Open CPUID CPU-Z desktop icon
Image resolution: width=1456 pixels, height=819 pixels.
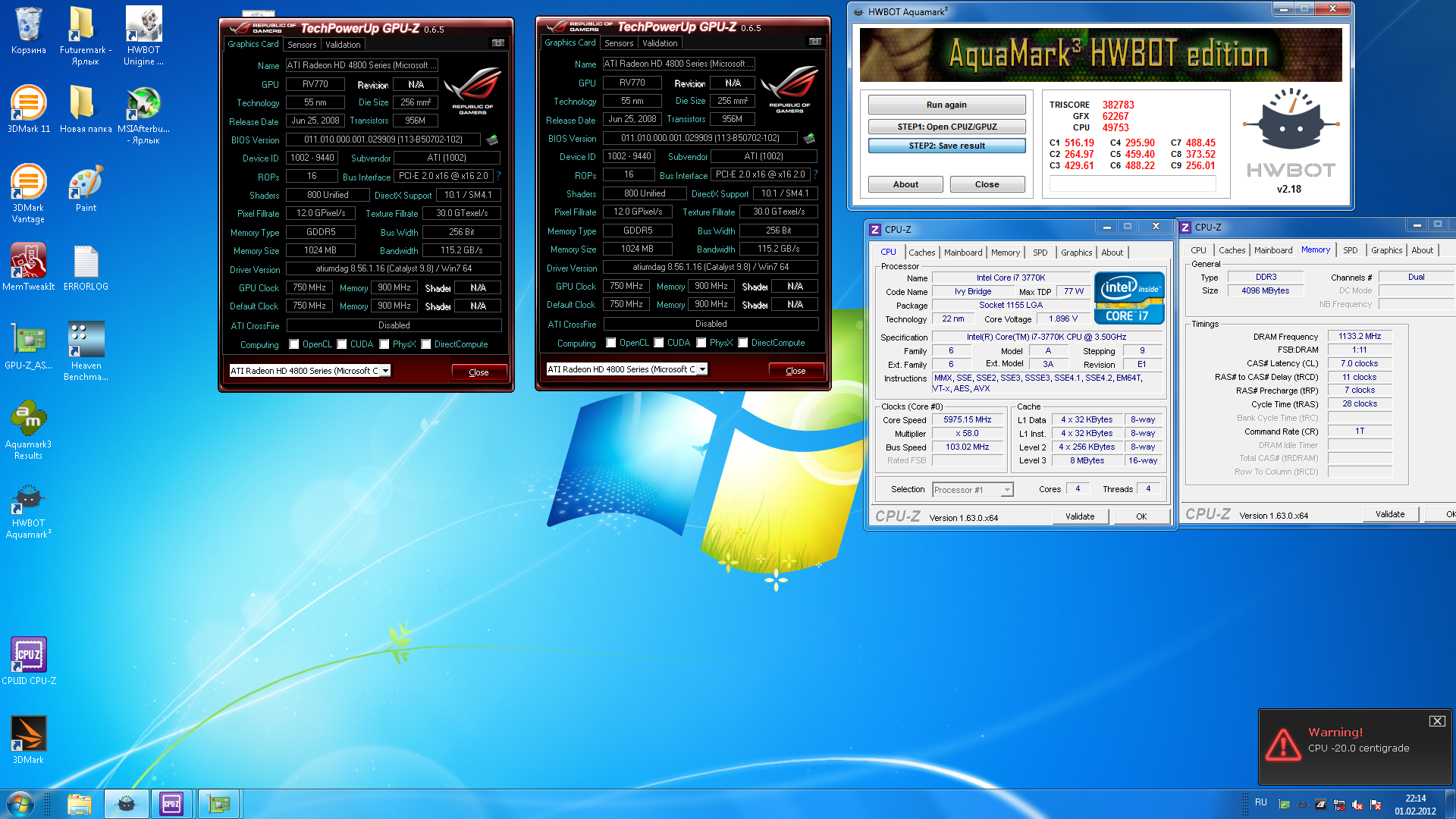point(29,661)
